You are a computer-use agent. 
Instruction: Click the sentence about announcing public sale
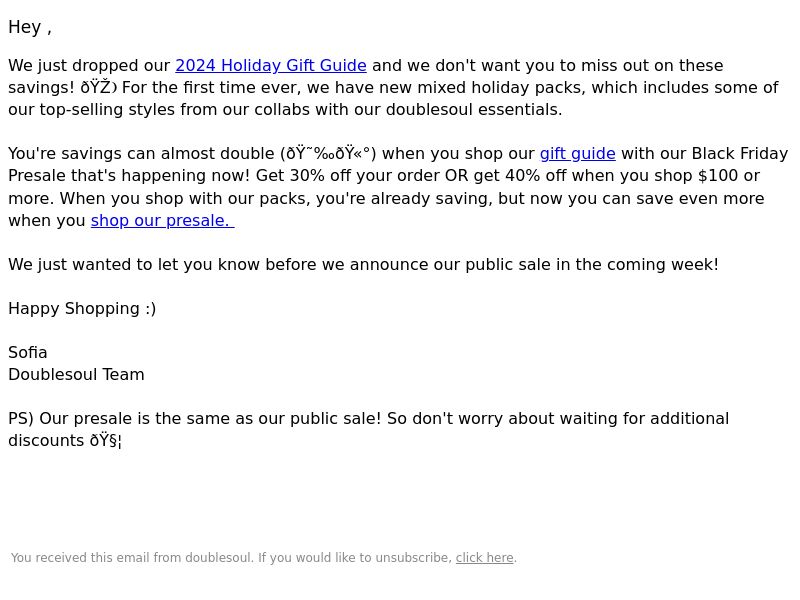click(363, 264)
